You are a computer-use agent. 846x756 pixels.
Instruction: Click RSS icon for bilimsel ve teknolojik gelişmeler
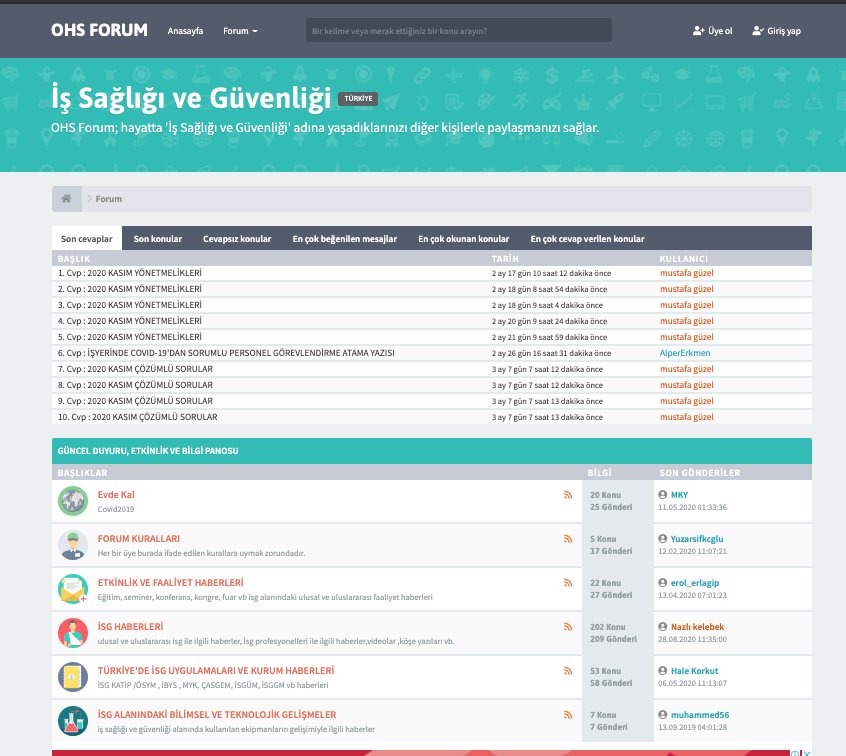click(x=568, y=715)
